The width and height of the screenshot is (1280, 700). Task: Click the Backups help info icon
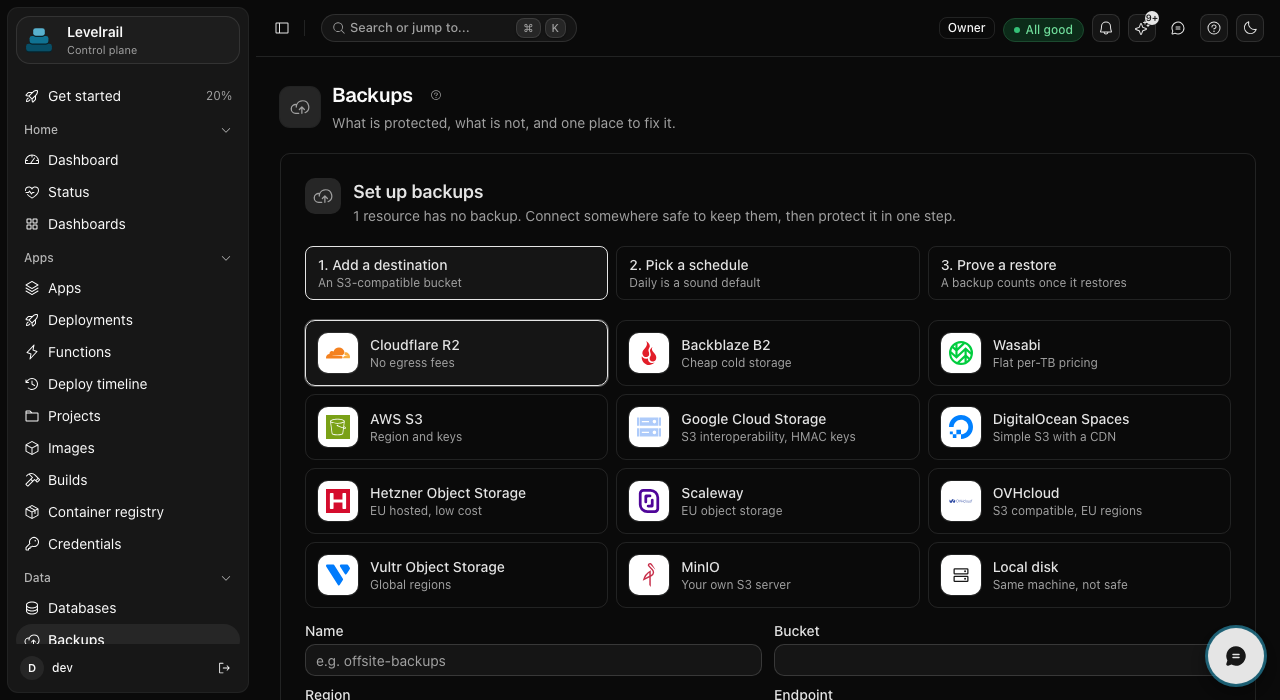click(x=436, y=95)
